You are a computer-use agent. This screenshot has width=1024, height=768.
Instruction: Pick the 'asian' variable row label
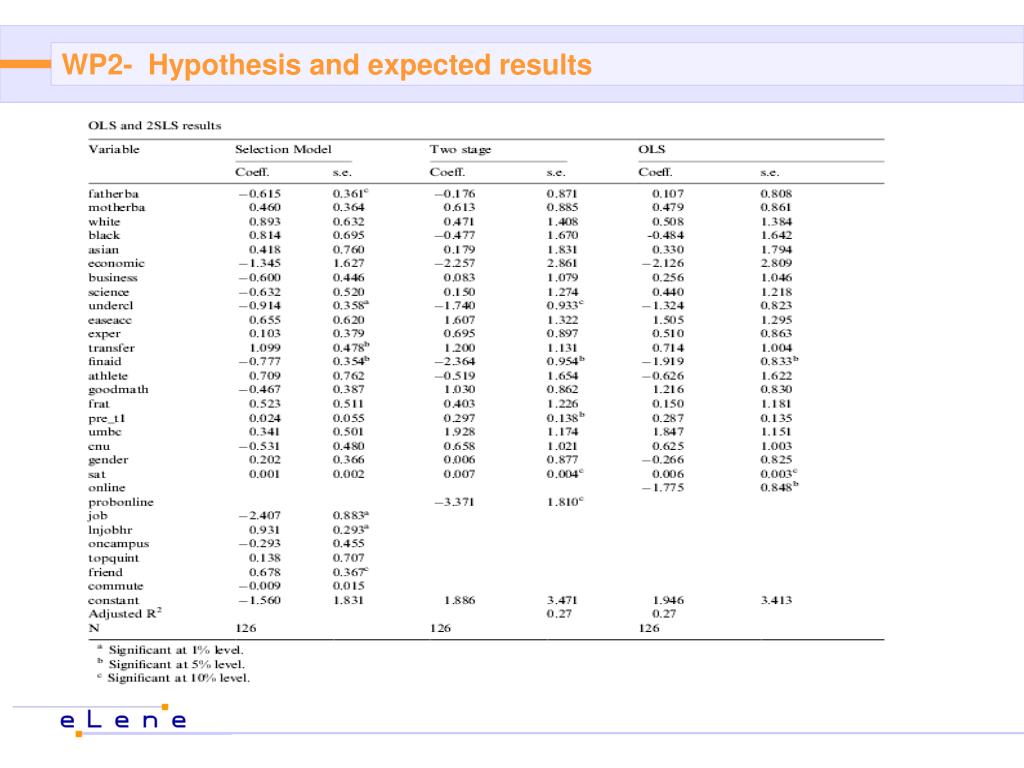(x=103, y=250)
